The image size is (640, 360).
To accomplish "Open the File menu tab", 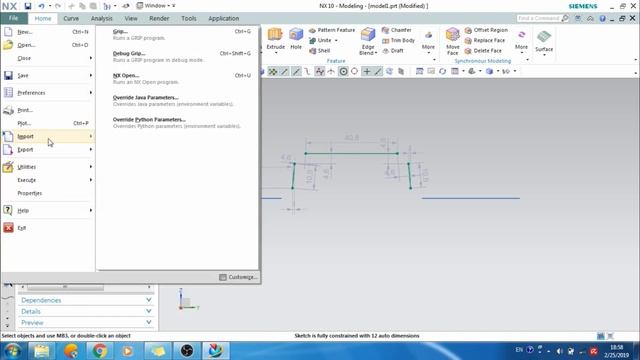I will pyautogui.click(x=13, y=18).
